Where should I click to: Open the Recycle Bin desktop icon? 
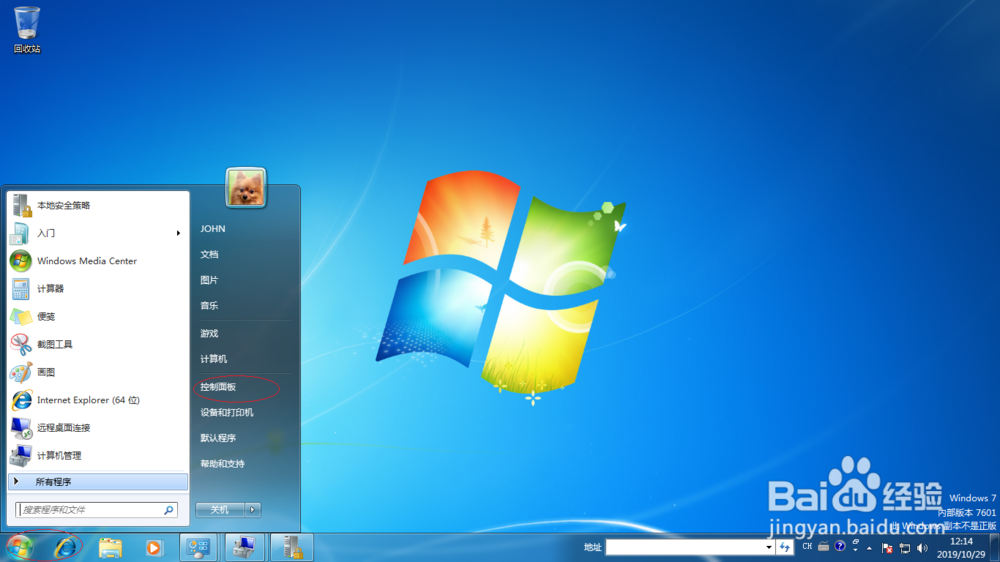pos(27,29)
